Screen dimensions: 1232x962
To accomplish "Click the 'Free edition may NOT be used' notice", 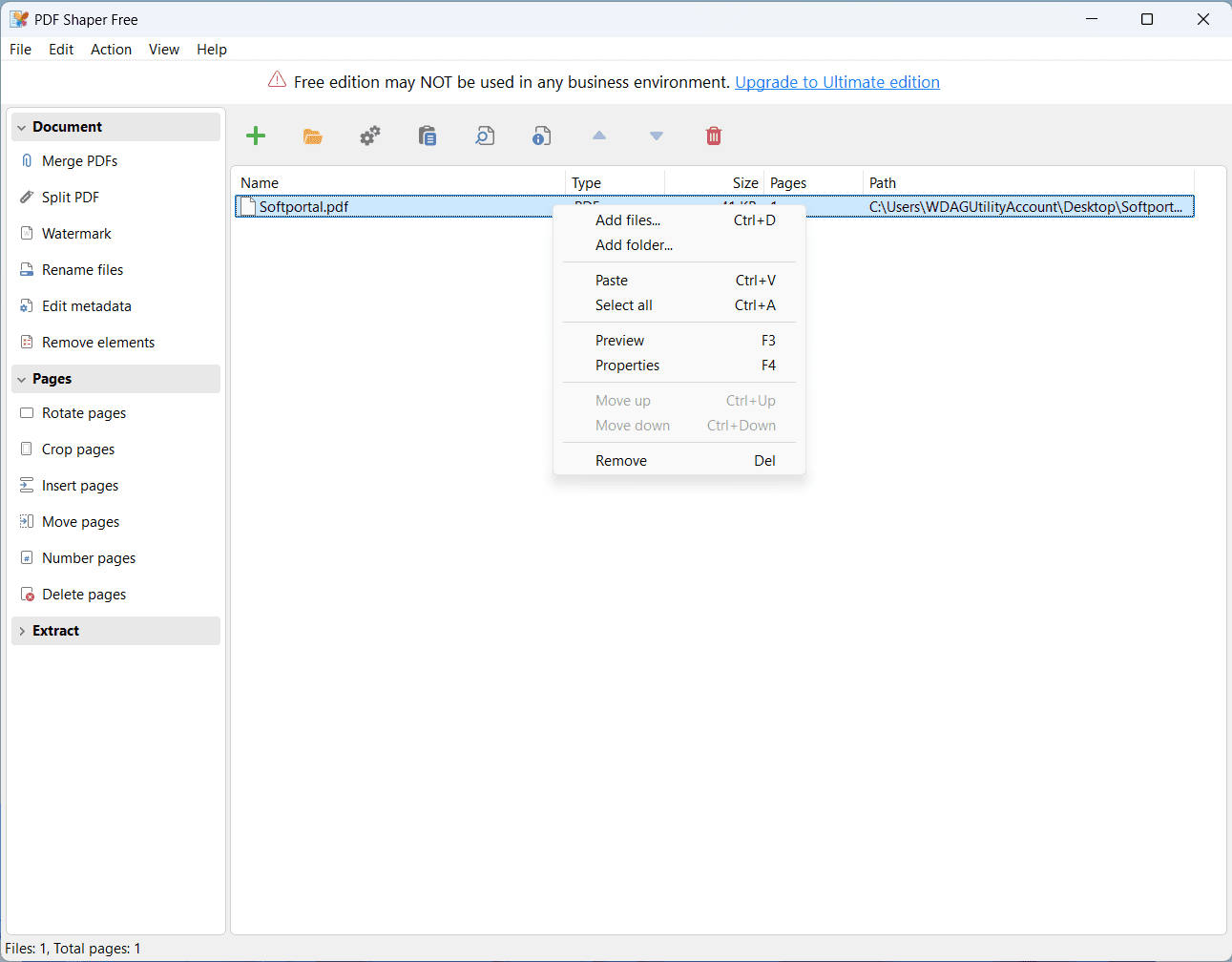I will point(512,82).
